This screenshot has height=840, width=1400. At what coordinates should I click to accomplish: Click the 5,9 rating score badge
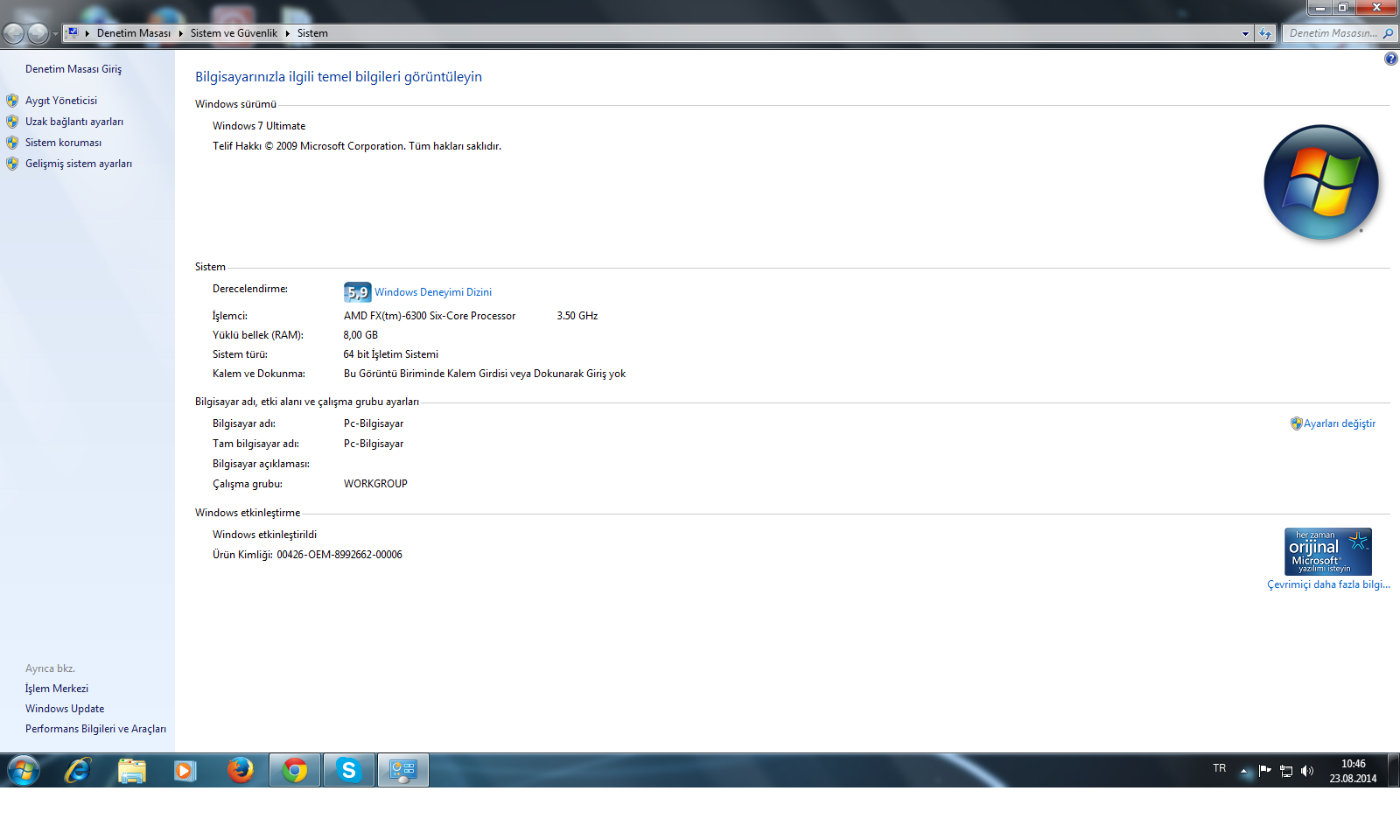click(x=357, y=292)
